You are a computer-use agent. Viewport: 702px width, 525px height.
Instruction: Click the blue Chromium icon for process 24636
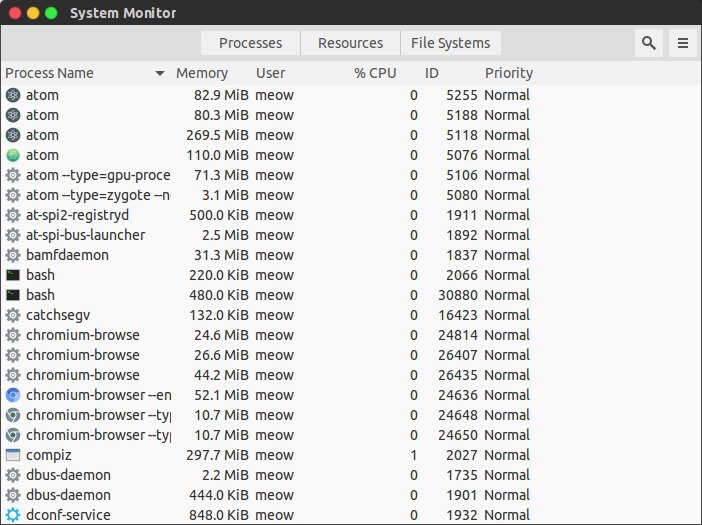tap(13, 395)
